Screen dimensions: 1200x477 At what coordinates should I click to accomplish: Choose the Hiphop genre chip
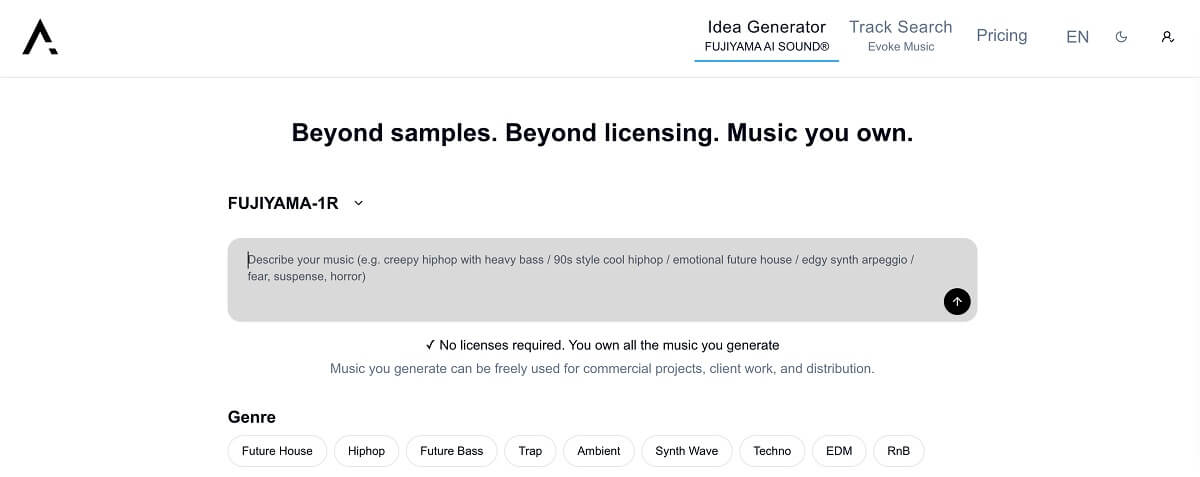(x=366, y=451)
